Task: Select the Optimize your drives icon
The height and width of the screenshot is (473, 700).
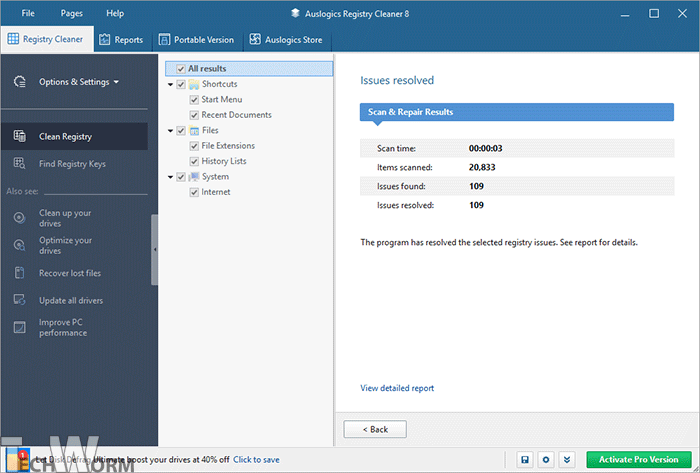Action: [x=20, y=245]
